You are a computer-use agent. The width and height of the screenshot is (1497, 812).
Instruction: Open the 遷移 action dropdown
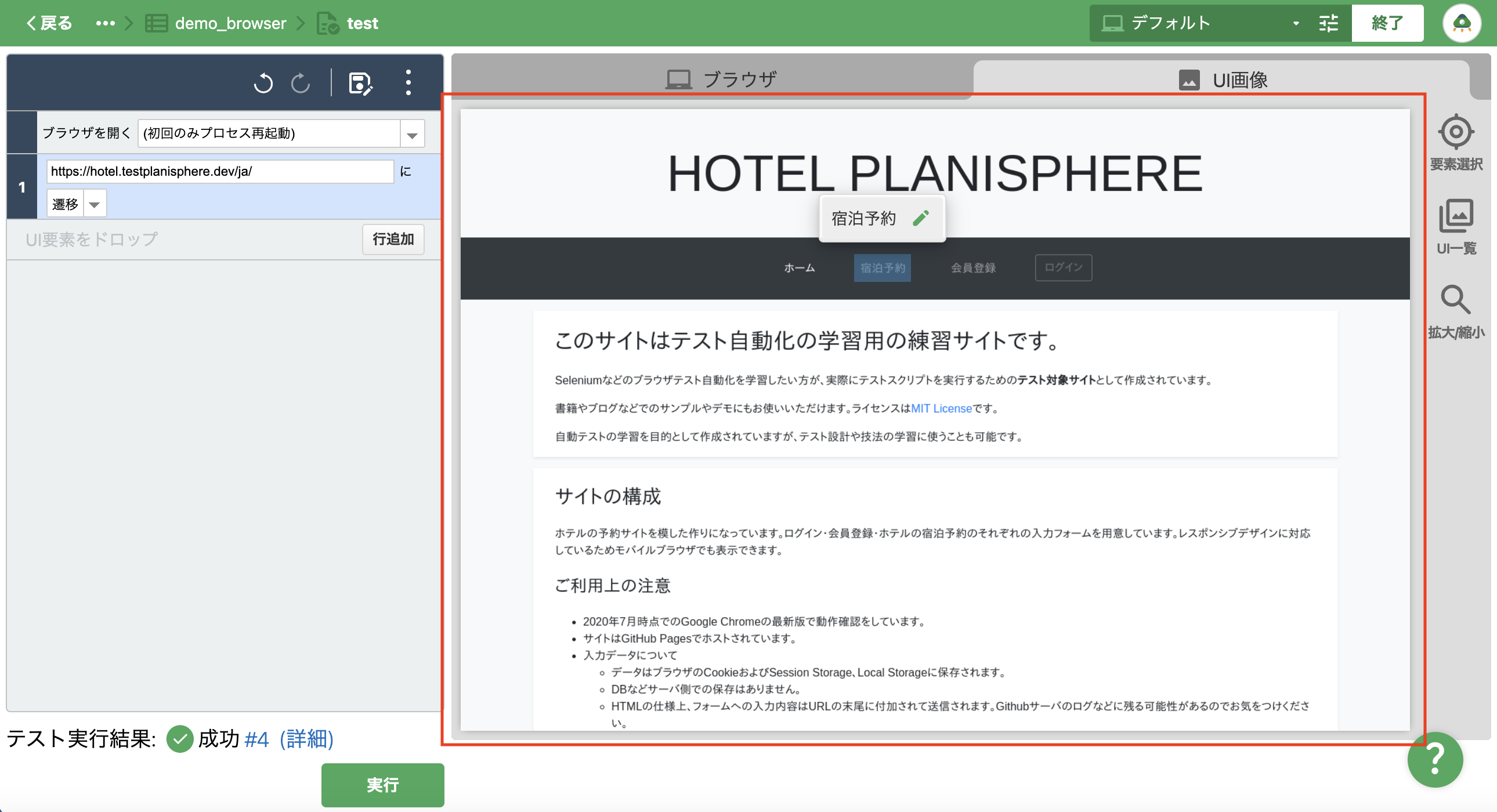click(95, 204)
